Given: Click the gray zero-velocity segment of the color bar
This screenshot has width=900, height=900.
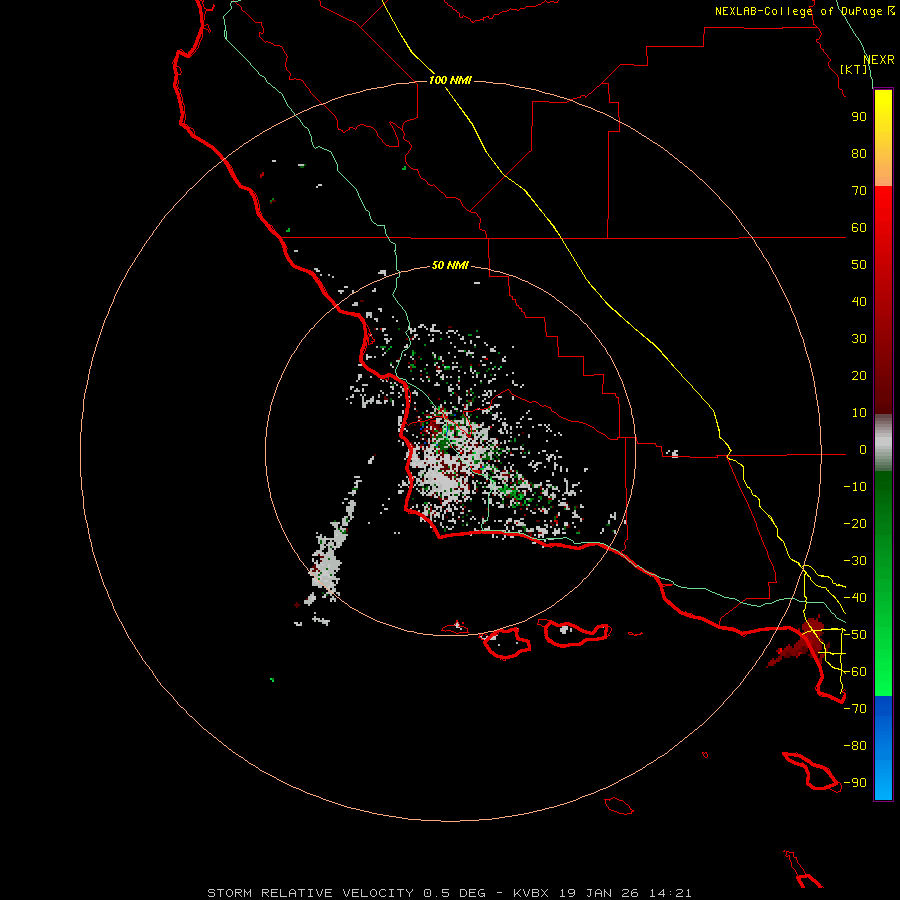Looking at the screenshot, I should click(x=883, y=443).
